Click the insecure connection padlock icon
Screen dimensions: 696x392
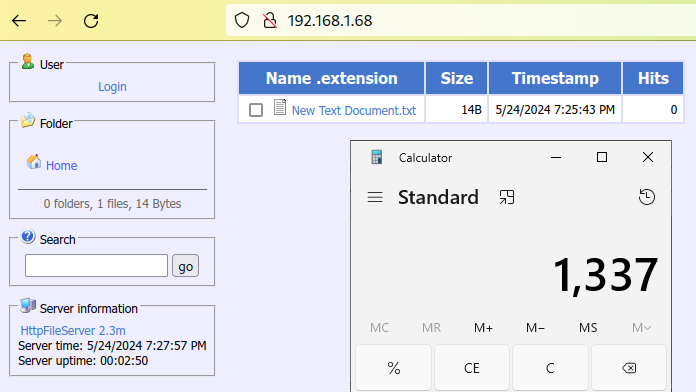click(269, 20)
